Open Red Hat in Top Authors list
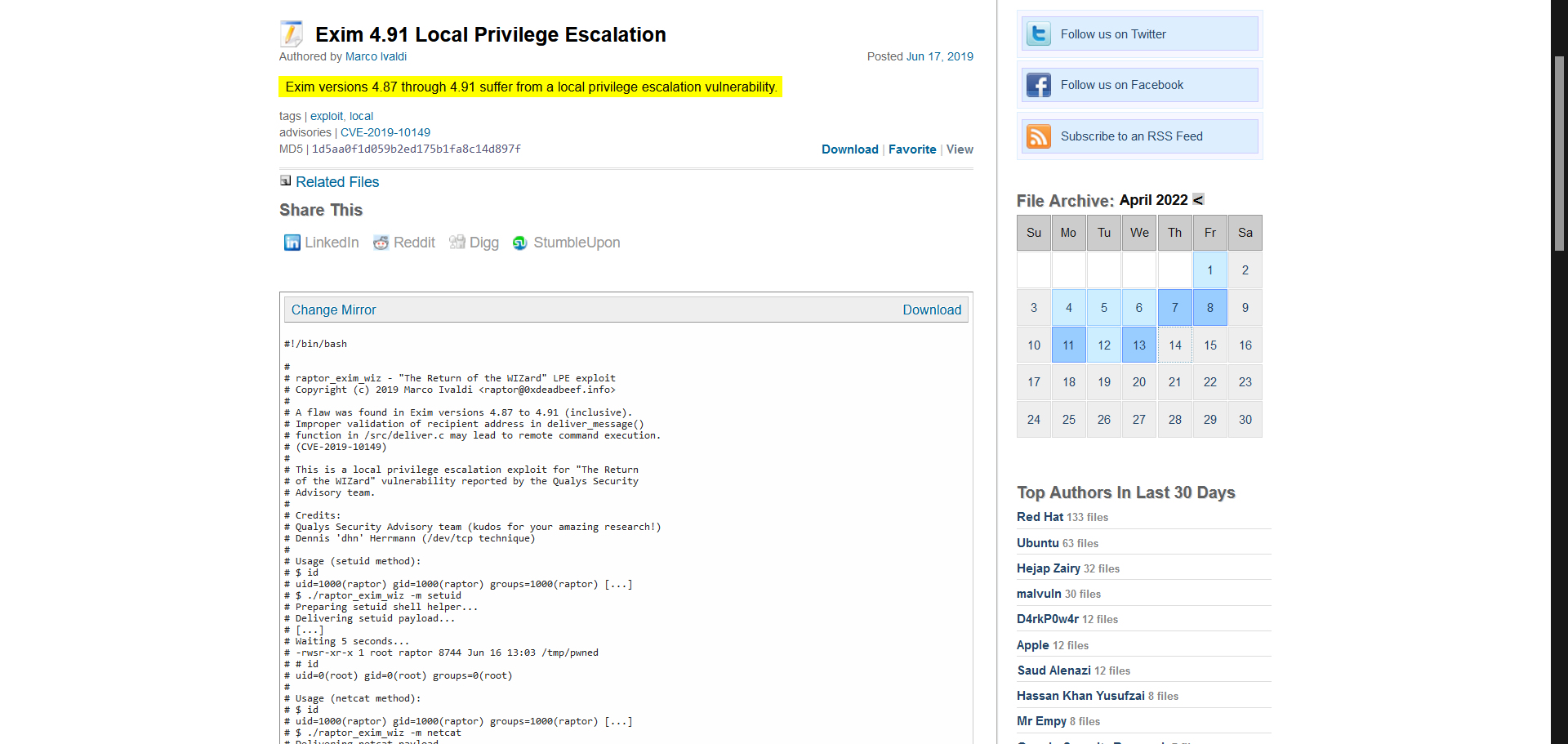Image resolution: width=1568 pixels, height=744 pixels. point(1039,517)
